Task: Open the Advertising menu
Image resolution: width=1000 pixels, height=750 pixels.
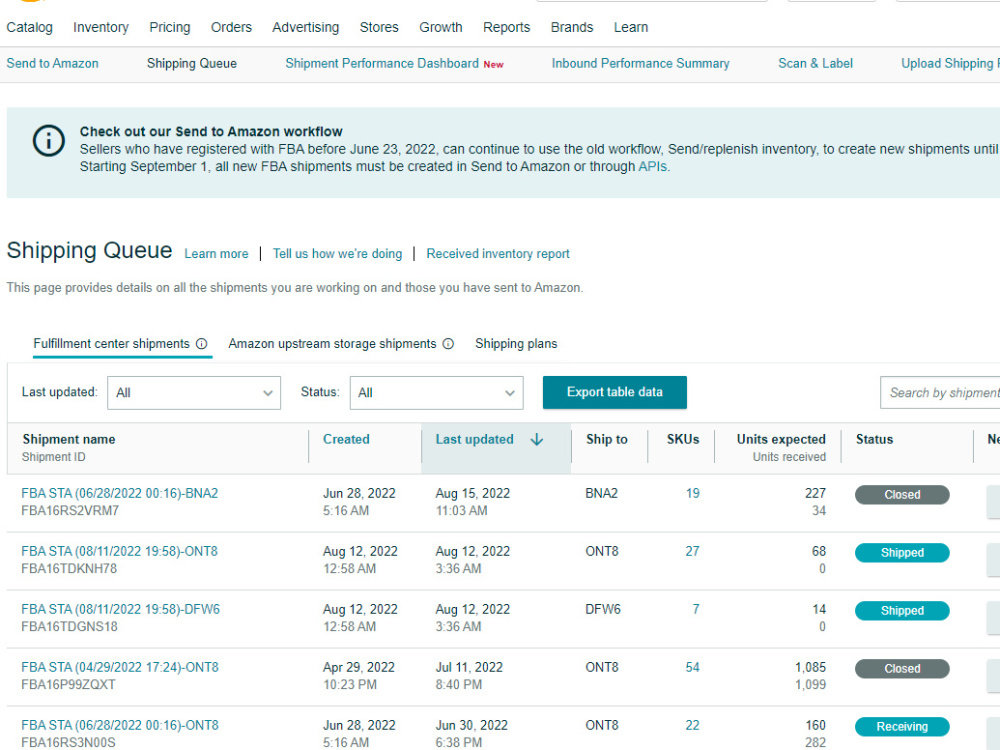Action: click(305, 27)
